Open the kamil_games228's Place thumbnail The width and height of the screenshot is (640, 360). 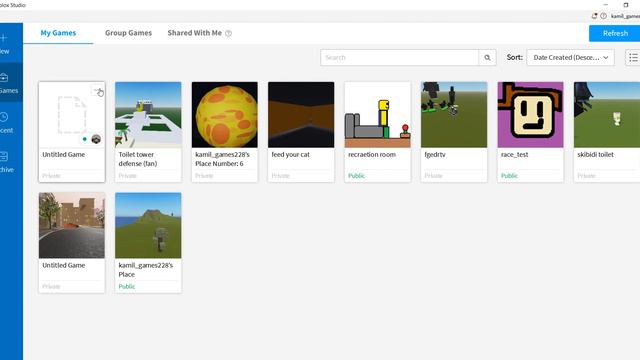(148, 225)
